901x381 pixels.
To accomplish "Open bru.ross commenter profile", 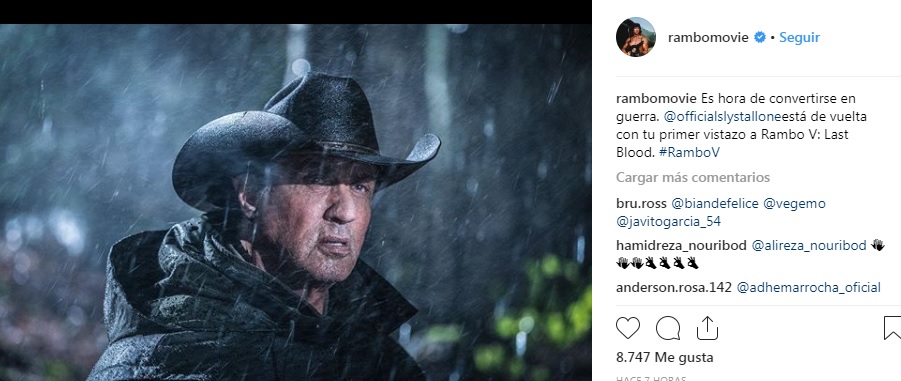I will pyautogui.click(x=641, y=203).
